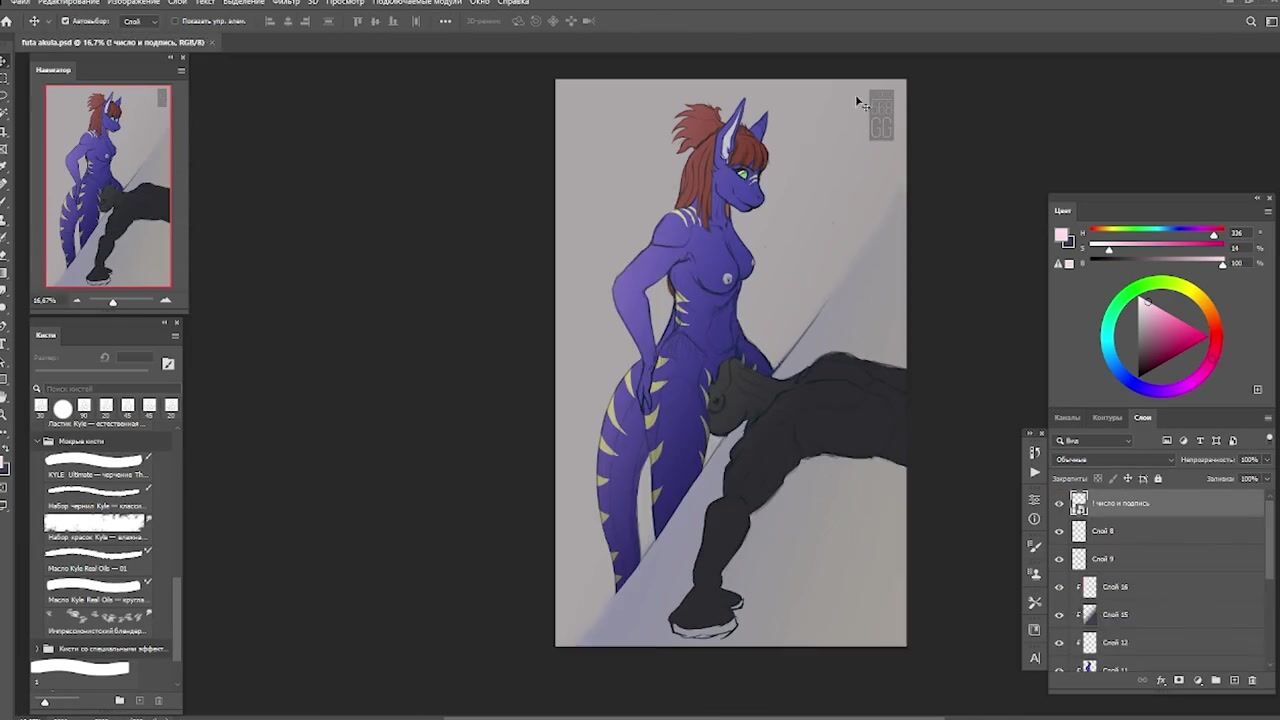The width and height of the screenshot is (1280, 720).
Task: Enable Показать упр. элем. checkbox
Action: point(175,21)
